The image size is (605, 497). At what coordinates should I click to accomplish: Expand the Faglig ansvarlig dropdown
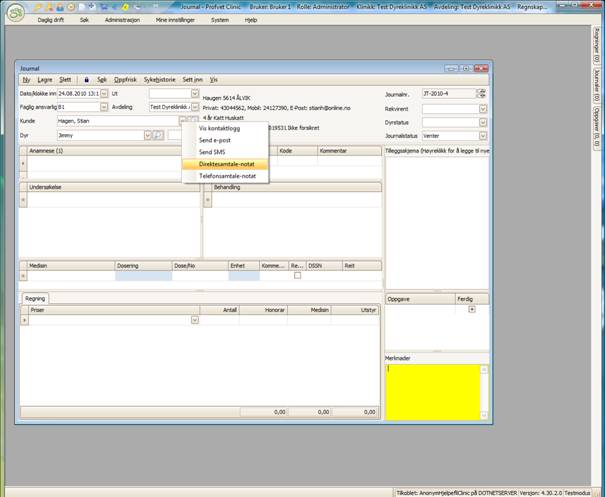103,106
